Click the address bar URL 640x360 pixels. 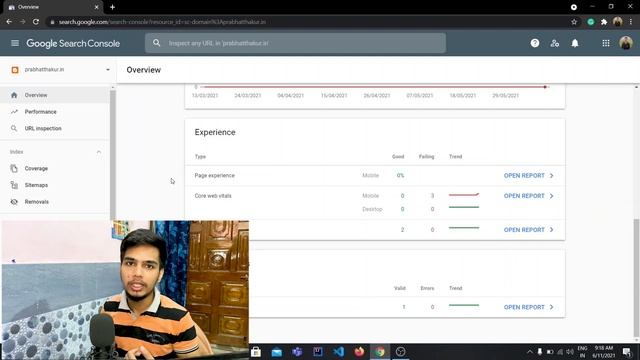162,22
